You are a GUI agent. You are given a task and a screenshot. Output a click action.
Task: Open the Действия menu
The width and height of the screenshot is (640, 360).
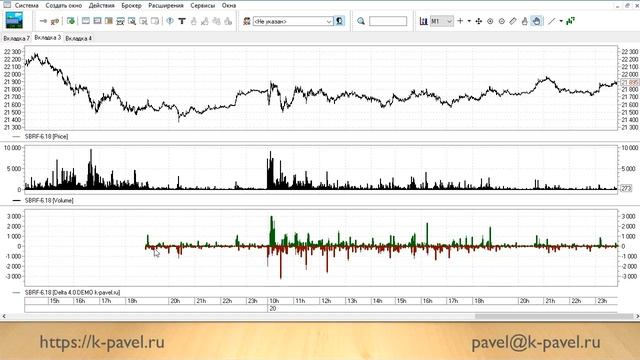pyautogui.click(x=102, y=5)
